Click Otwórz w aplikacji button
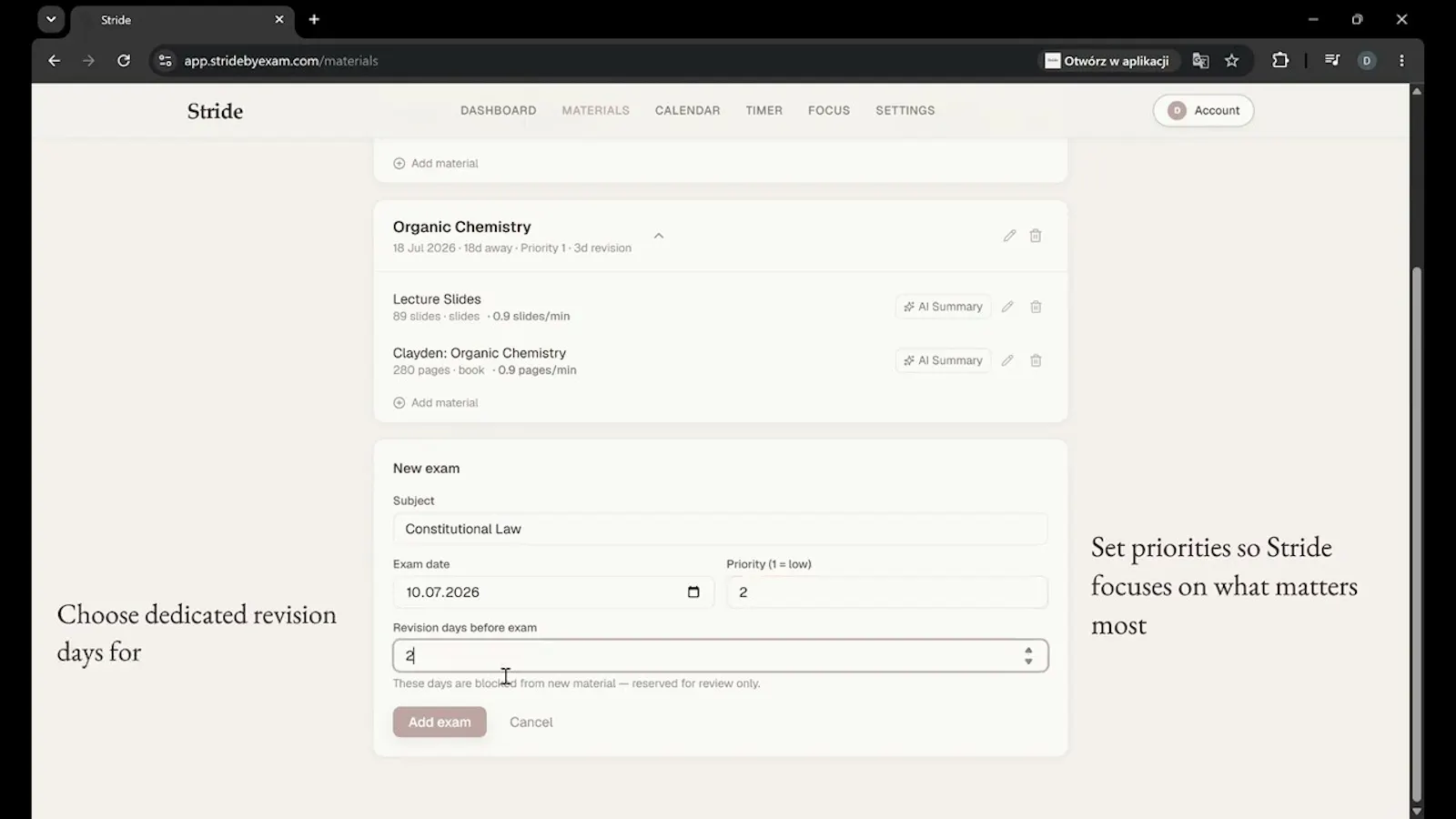Viewport: 1456px width, 819px height. click(x=1107, y=61)
